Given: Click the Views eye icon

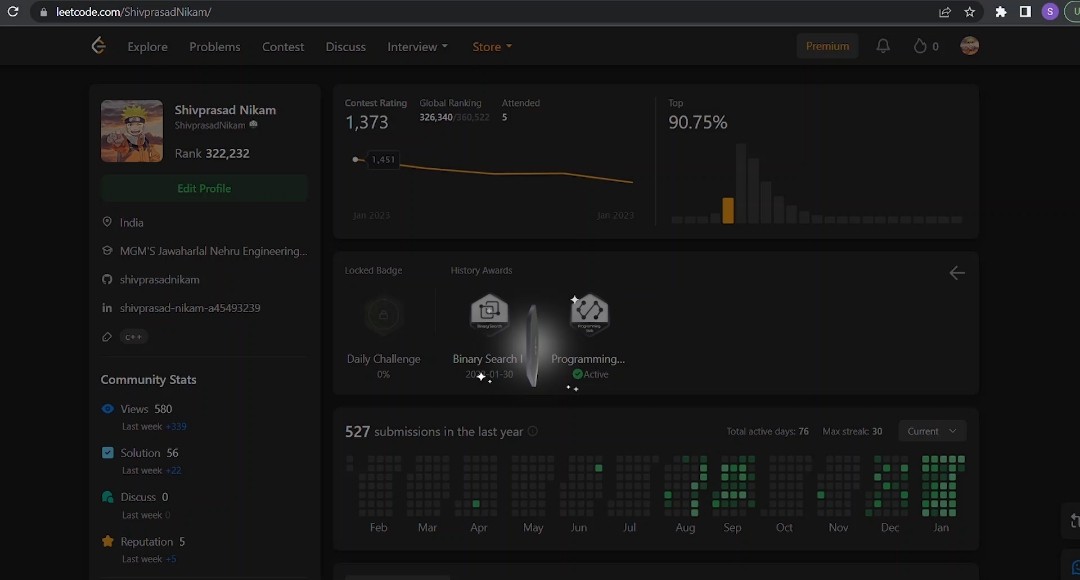Looking at the screenshot, I should pos(107,408).
